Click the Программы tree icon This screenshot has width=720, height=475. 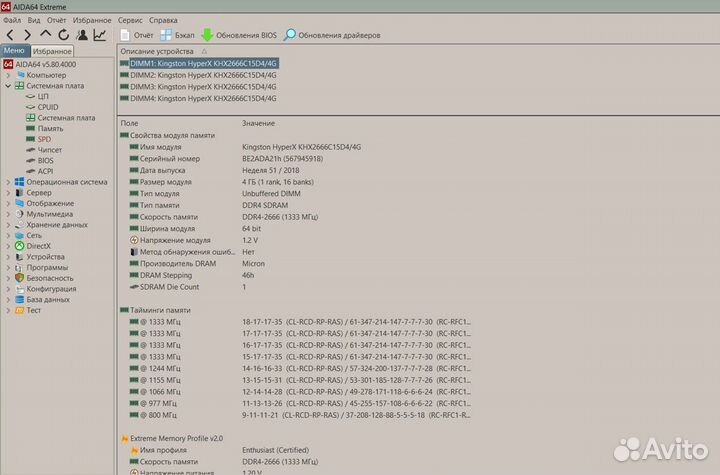pyautogui.click(x=20, y=267)
